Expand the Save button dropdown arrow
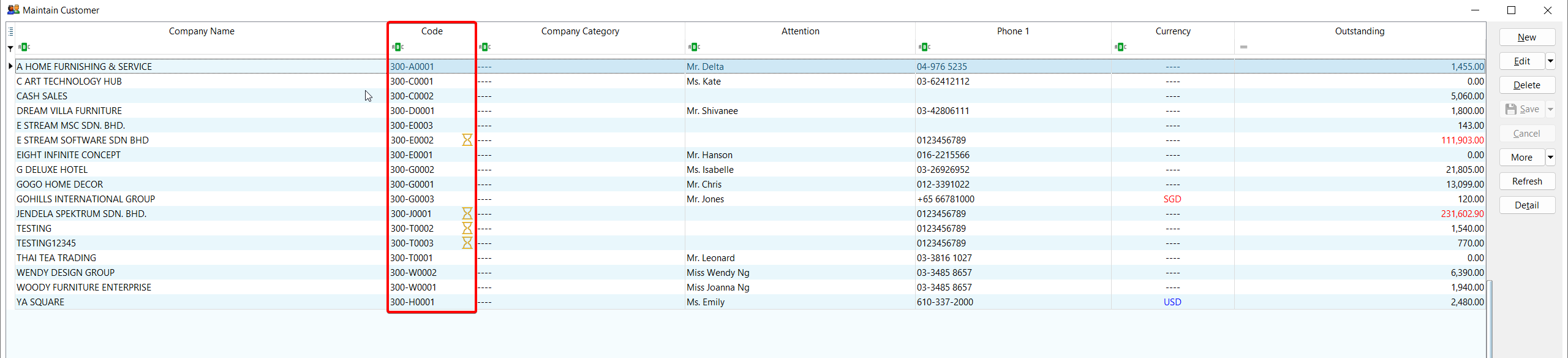The image size is (1568, 358). (1550, 110)
